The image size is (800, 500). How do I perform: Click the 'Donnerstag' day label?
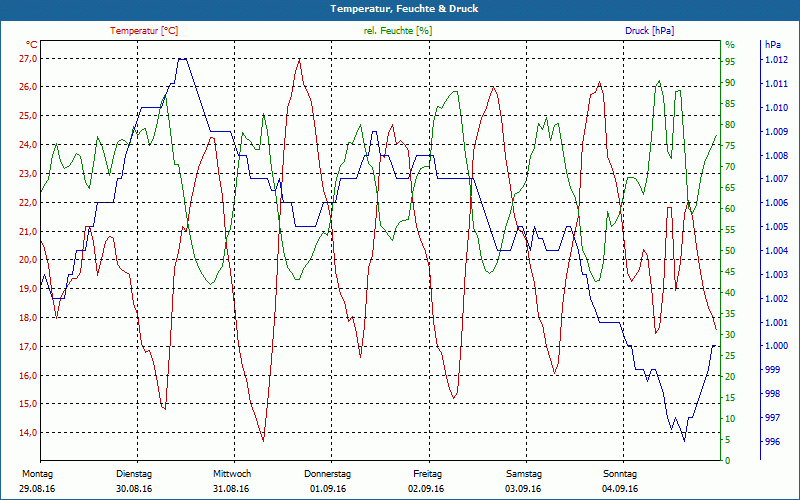328,474
